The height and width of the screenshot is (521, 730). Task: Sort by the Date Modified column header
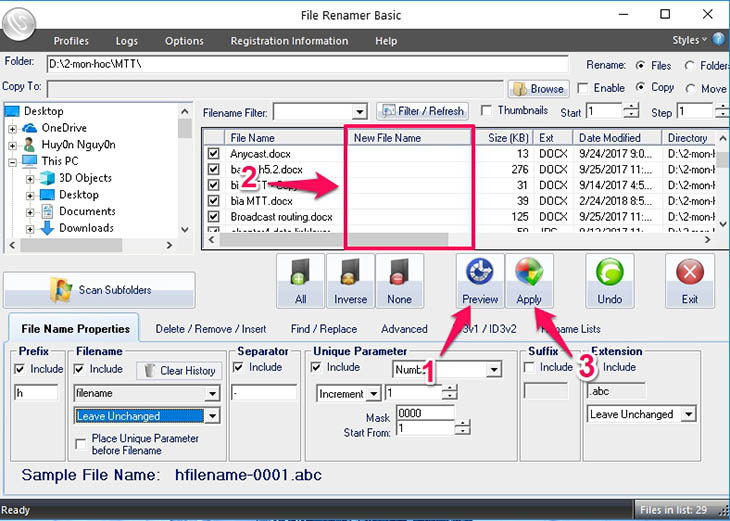[x=617, y=138]
